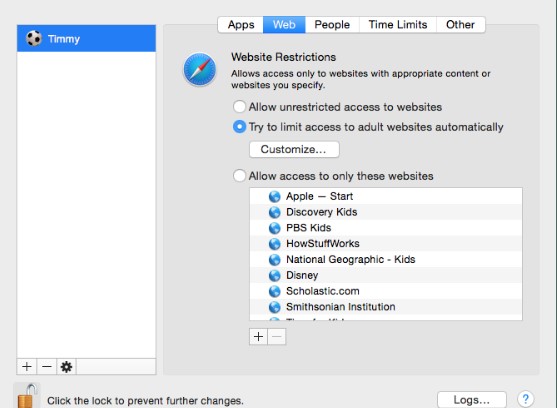The image size is (557, 408).
Task: Click the globe icon beside PBS Kids
Action: pos(275,228)
